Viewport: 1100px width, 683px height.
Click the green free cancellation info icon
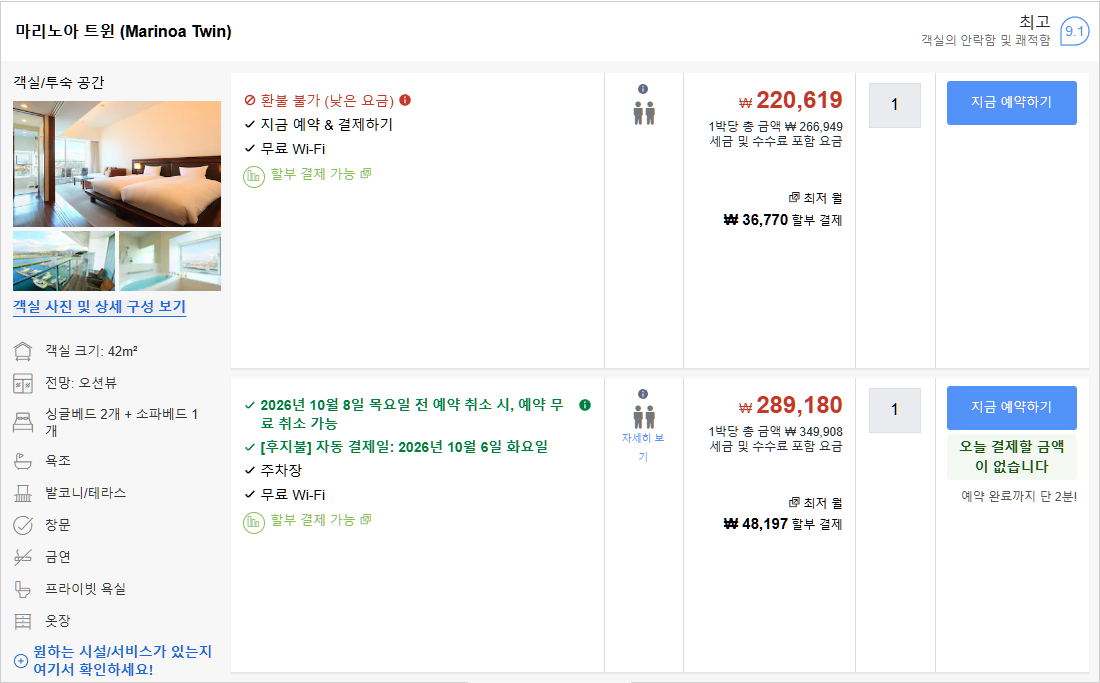tap(585, 405)
